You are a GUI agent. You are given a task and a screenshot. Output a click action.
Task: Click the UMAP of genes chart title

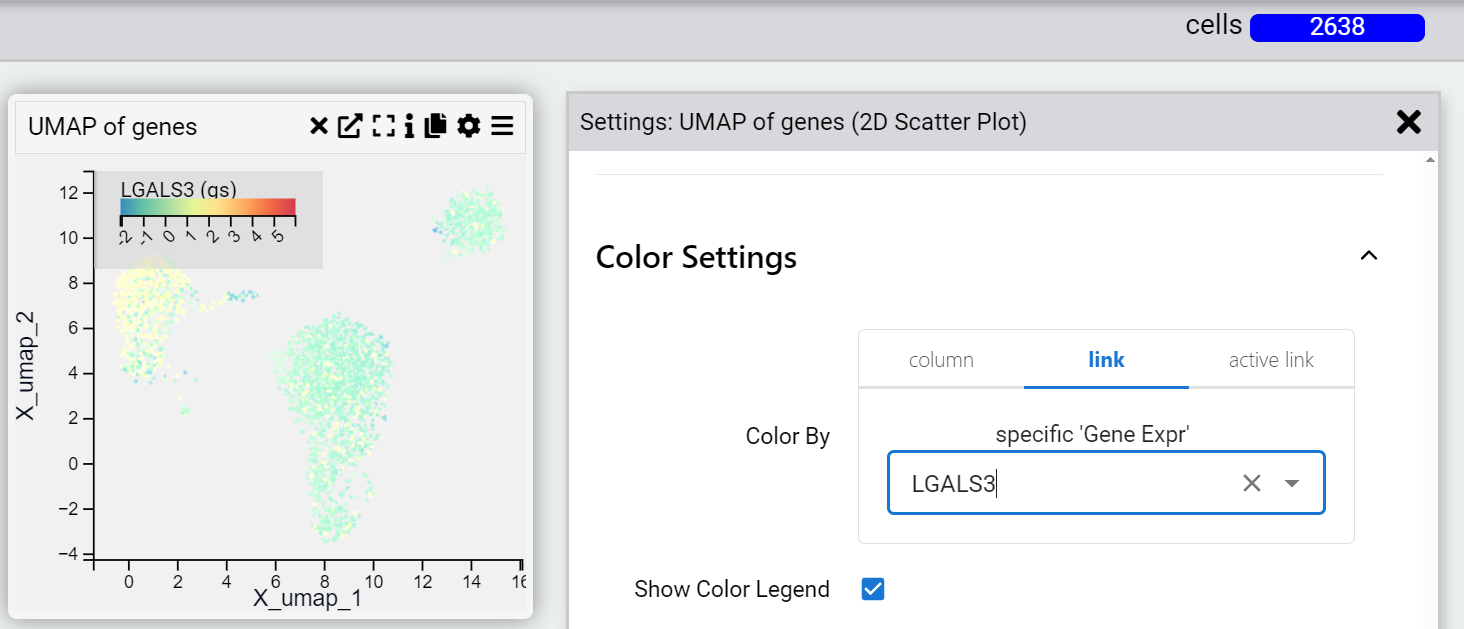pos(113,127)
